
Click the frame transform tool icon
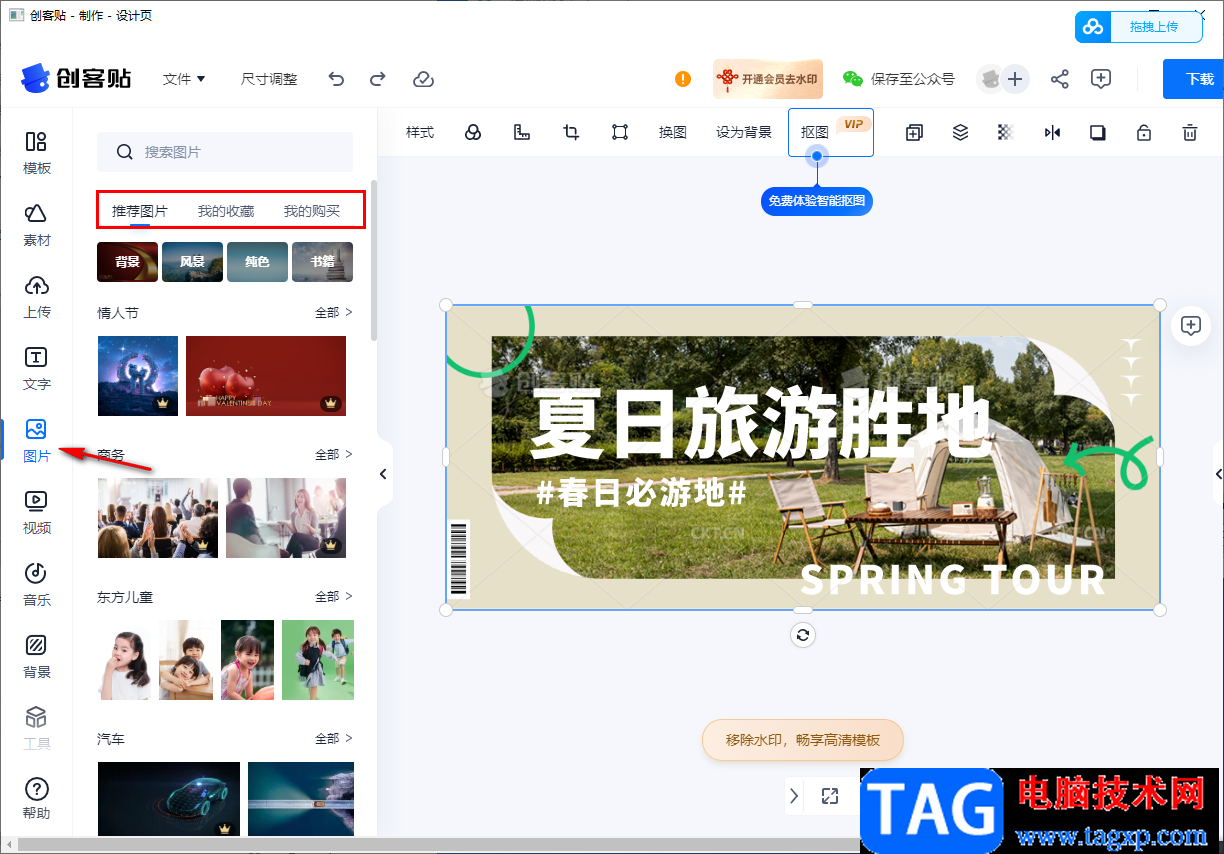click(x=620, y=132)
